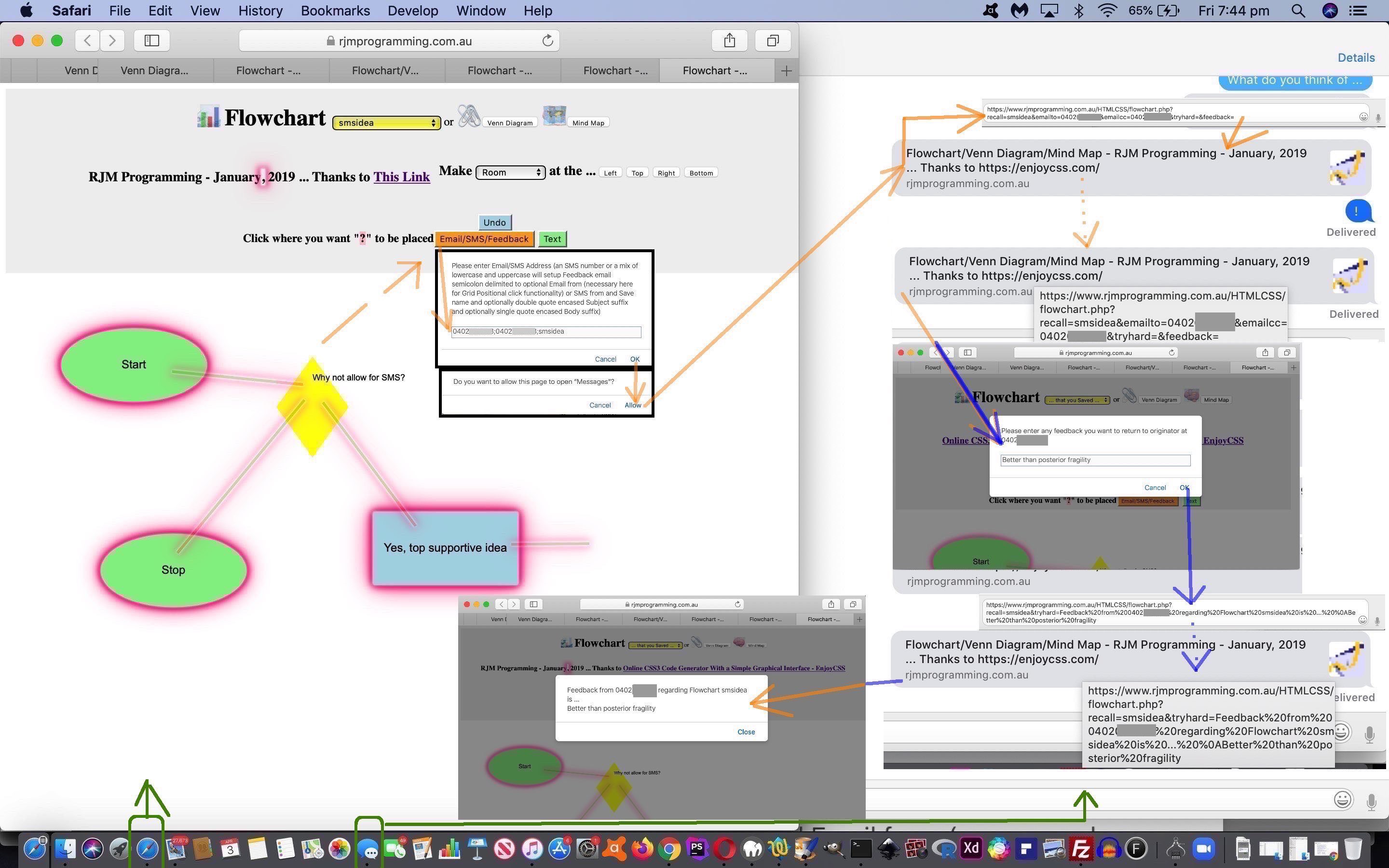
Task: Click the Left room button
Action: click(610, 173)
